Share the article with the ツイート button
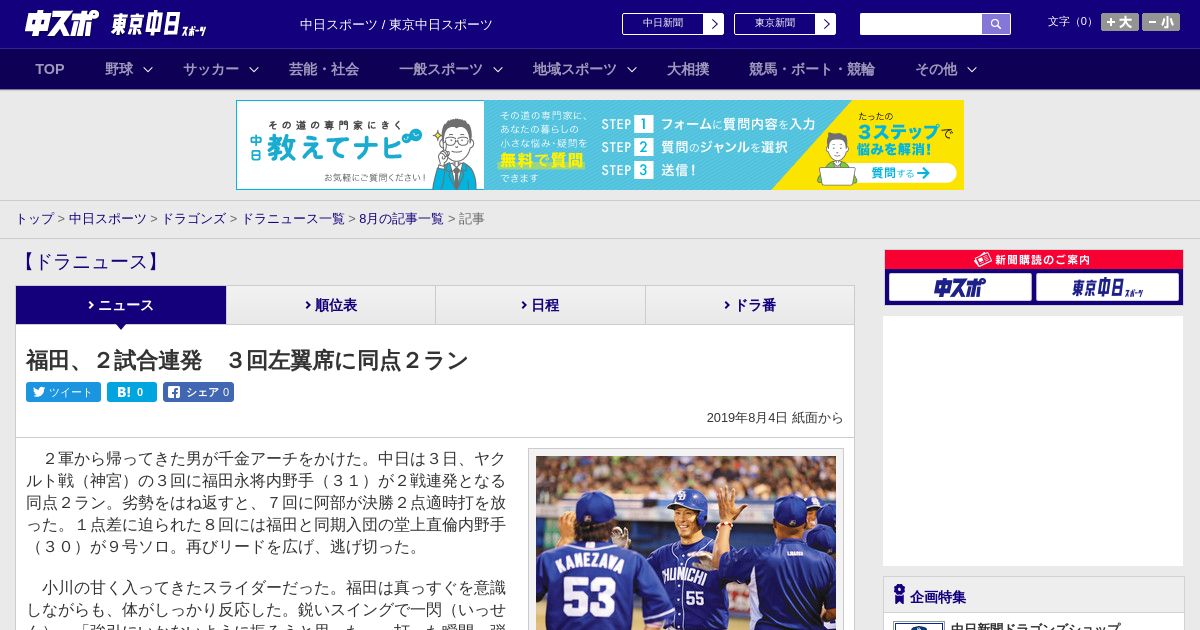The height and width of the screenshot is (630, 1200). coord(64,392)
